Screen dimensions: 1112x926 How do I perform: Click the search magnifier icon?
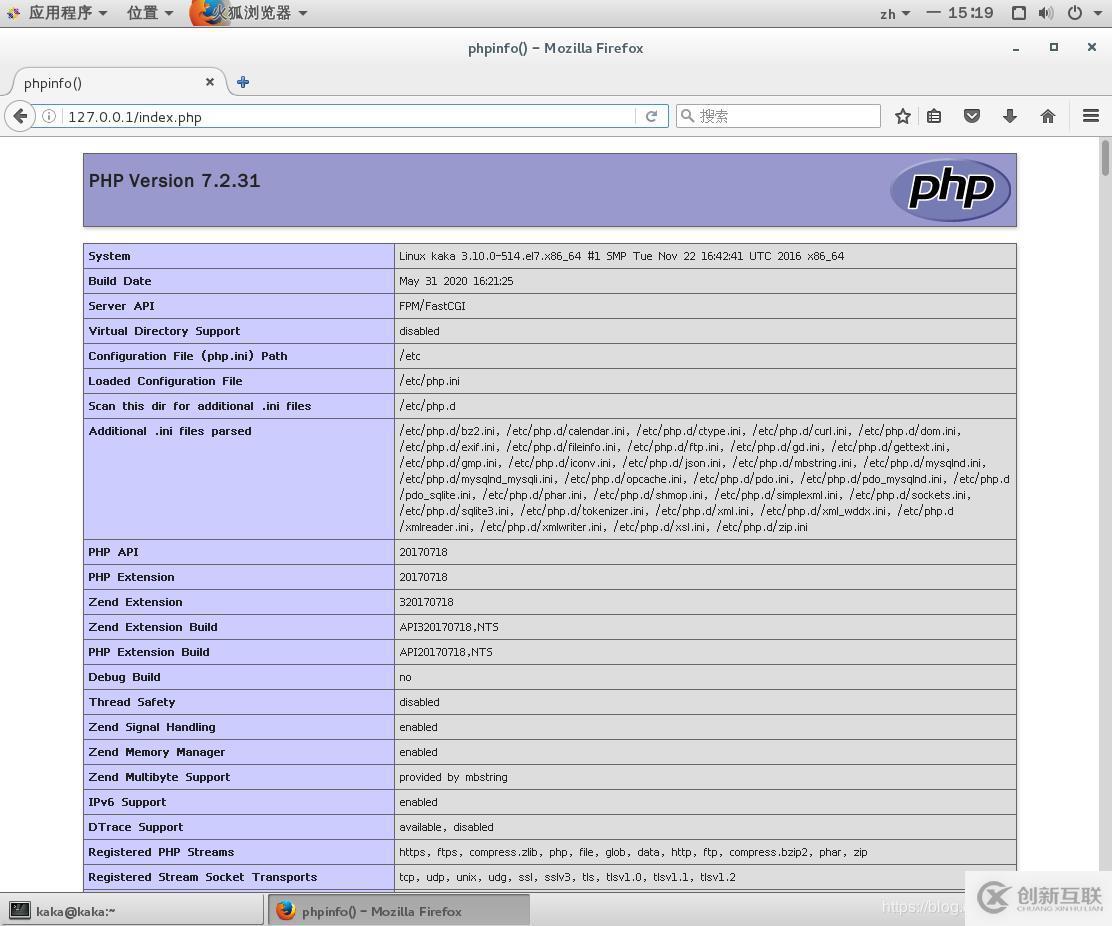click(686, 116)
